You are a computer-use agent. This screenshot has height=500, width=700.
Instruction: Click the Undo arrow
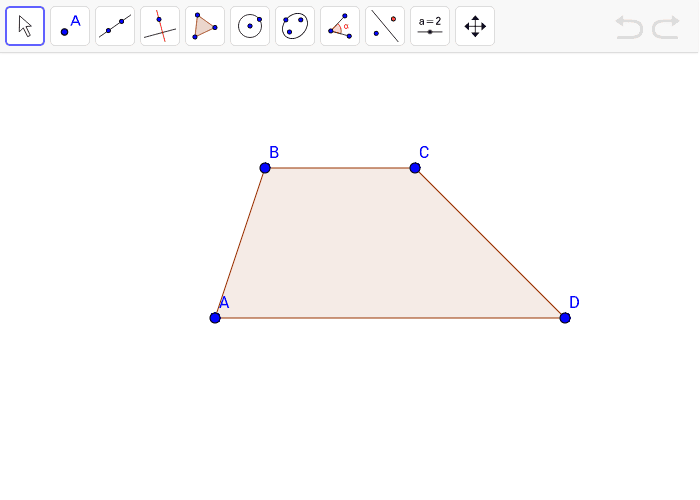click(x=629, y=27)
